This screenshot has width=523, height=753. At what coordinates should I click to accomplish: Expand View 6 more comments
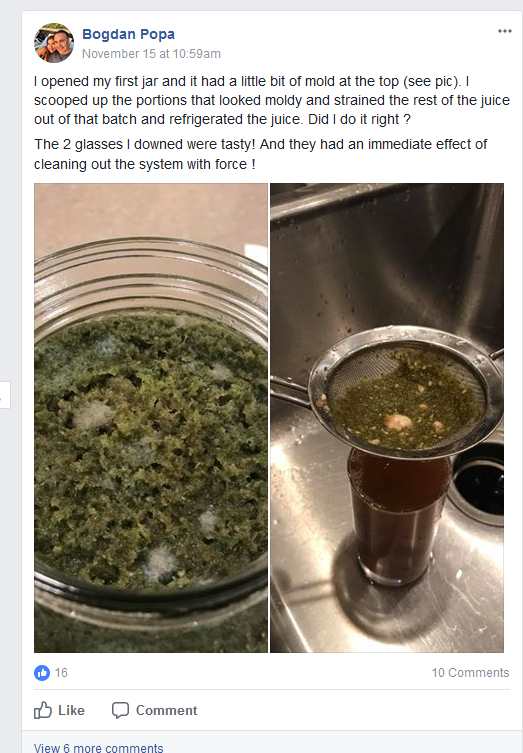98,747
